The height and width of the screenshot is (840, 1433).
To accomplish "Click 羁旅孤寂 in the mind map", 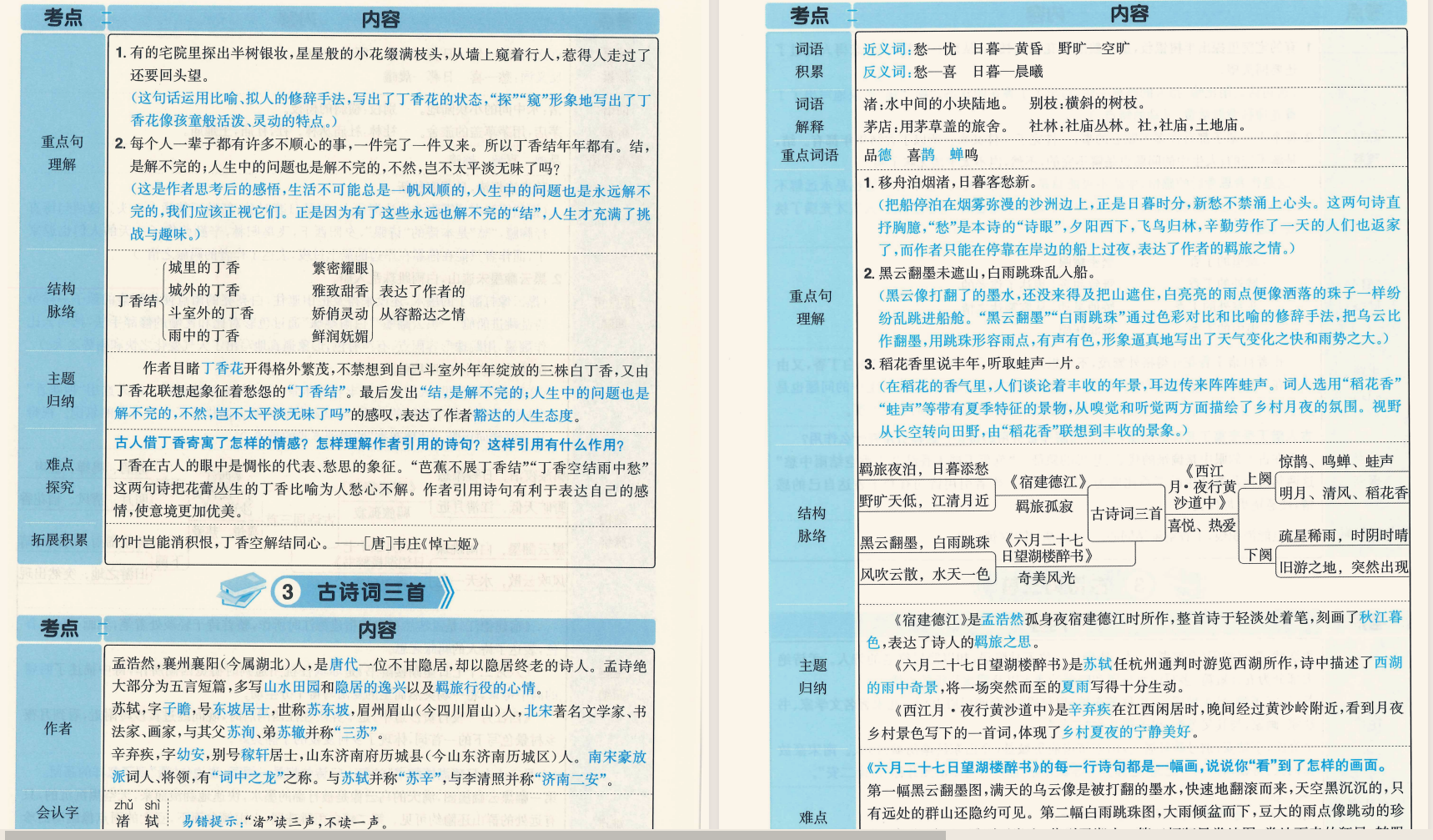I will tap(1044, 506).
